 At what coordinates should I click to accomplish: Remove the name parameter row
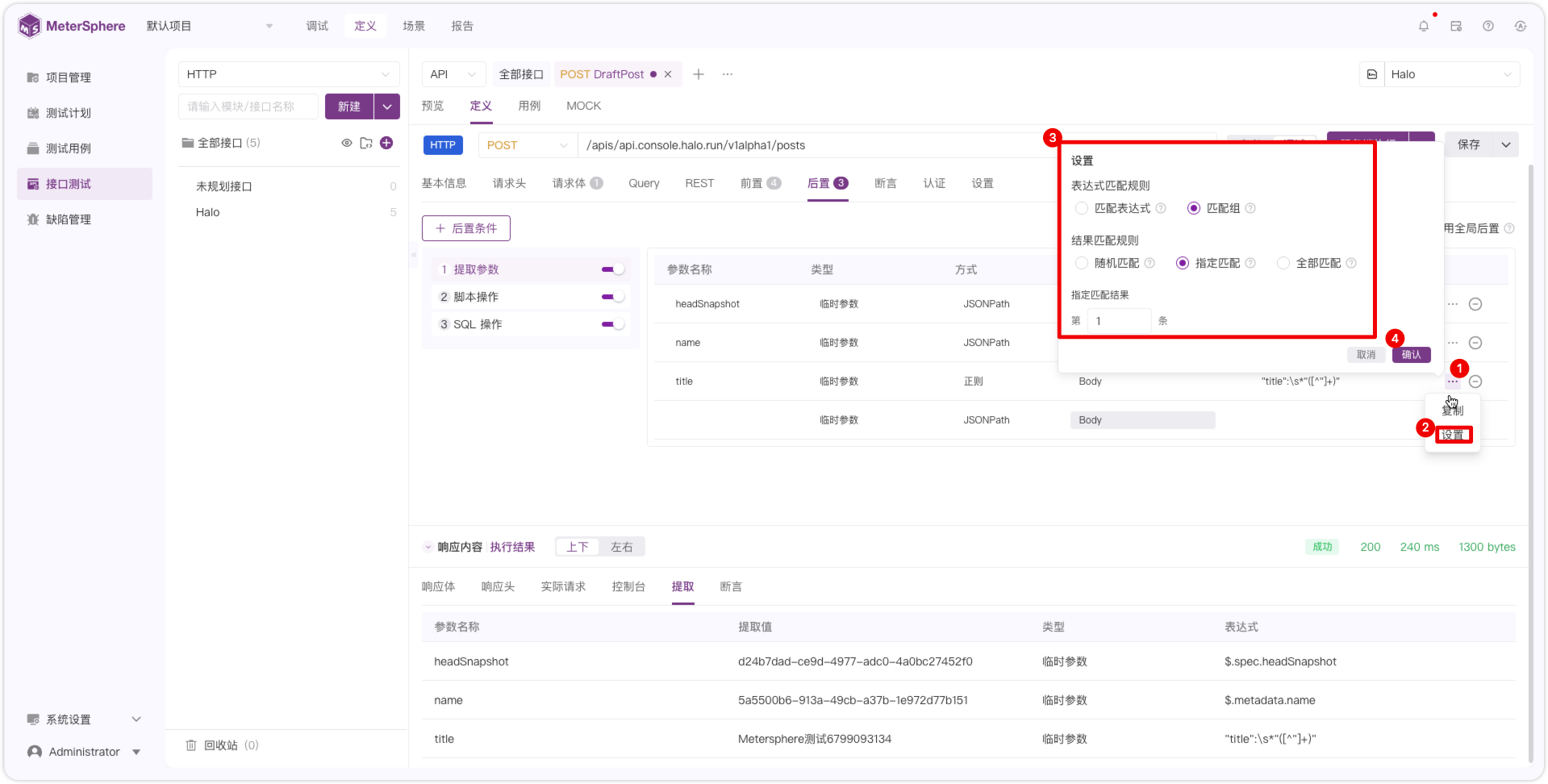pyautogui.click(x=1475, y=343)
